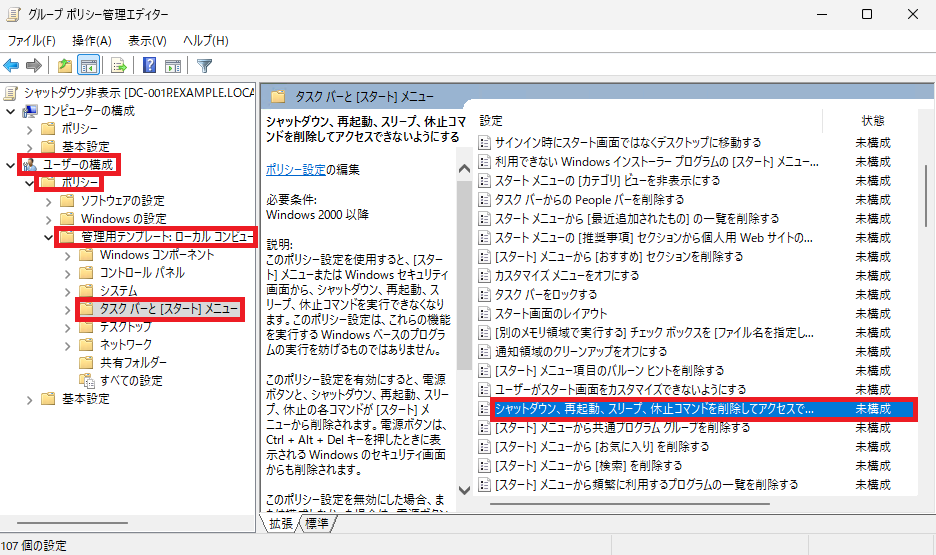Click the Back arrow toolbar icon
Image resolution: width=936 pixels, height=555 pixels.
[x=11, y=66]
